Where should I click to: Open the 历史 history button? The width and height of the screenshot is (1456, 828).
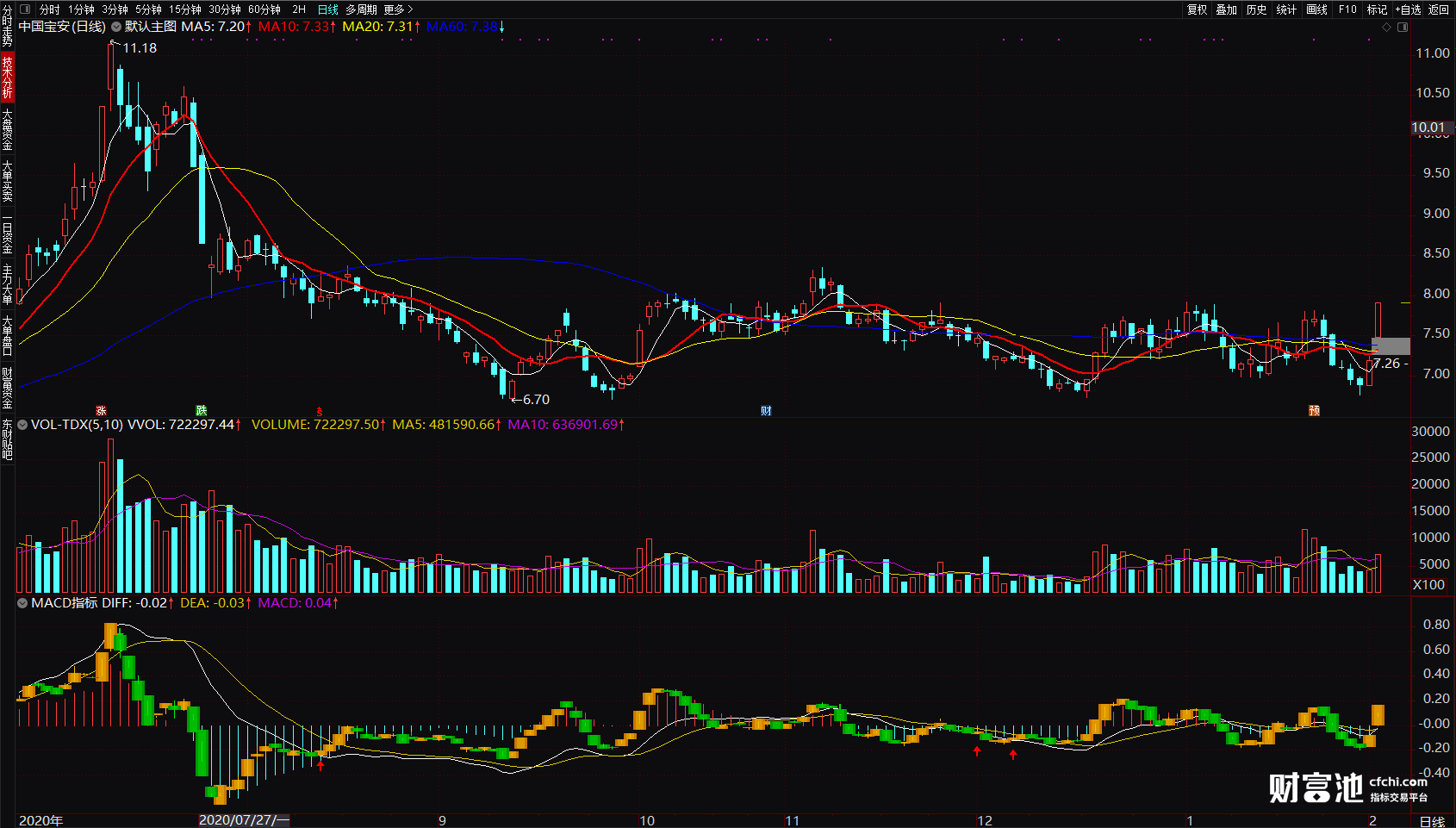tap(1257, 9)
